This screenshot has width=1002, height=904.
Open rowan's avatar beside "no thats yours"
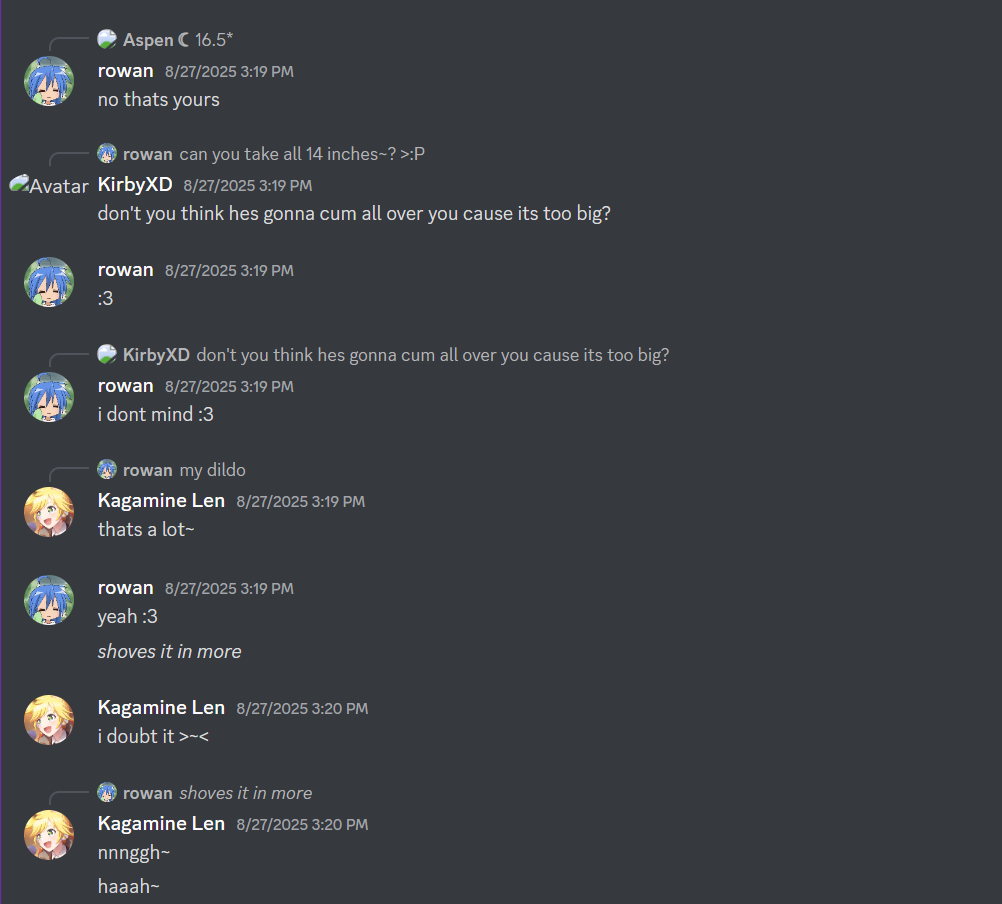pyautogui.click(x=49, y=81)
